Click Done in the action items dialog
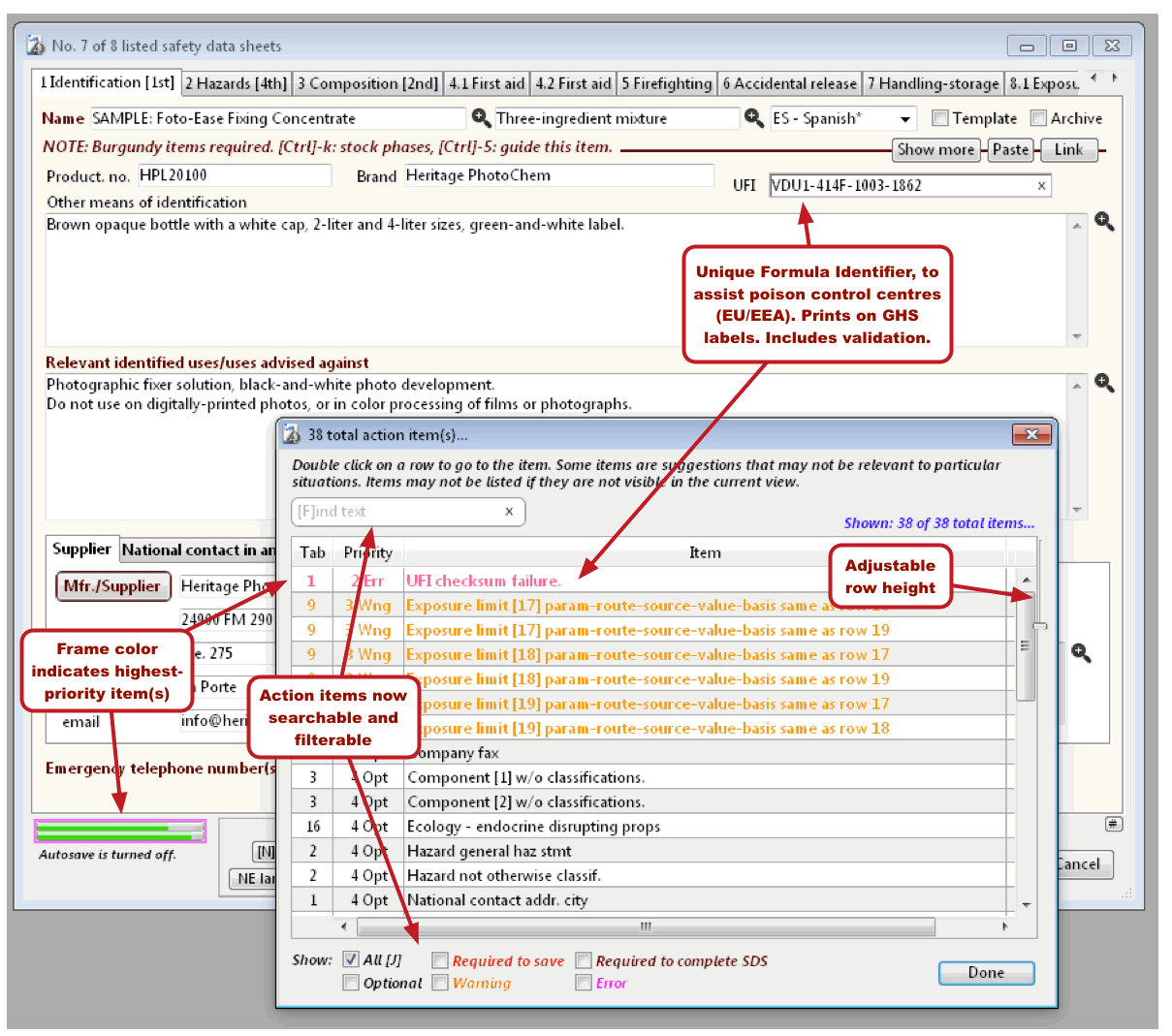The image size is (1172, 1036). coord(986,972)
